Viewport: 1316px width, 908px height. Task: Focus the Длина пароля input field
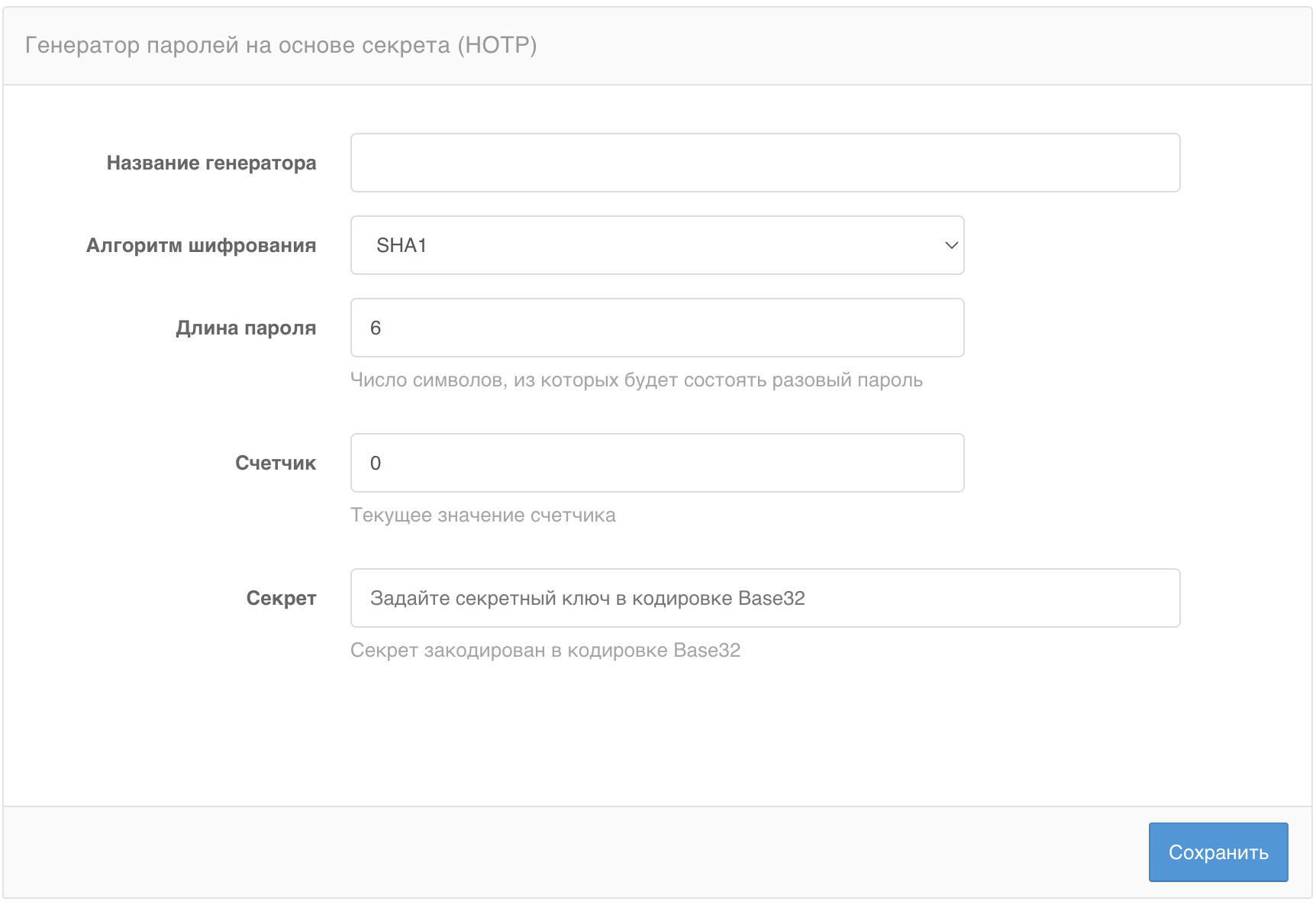tap(656, 328)
